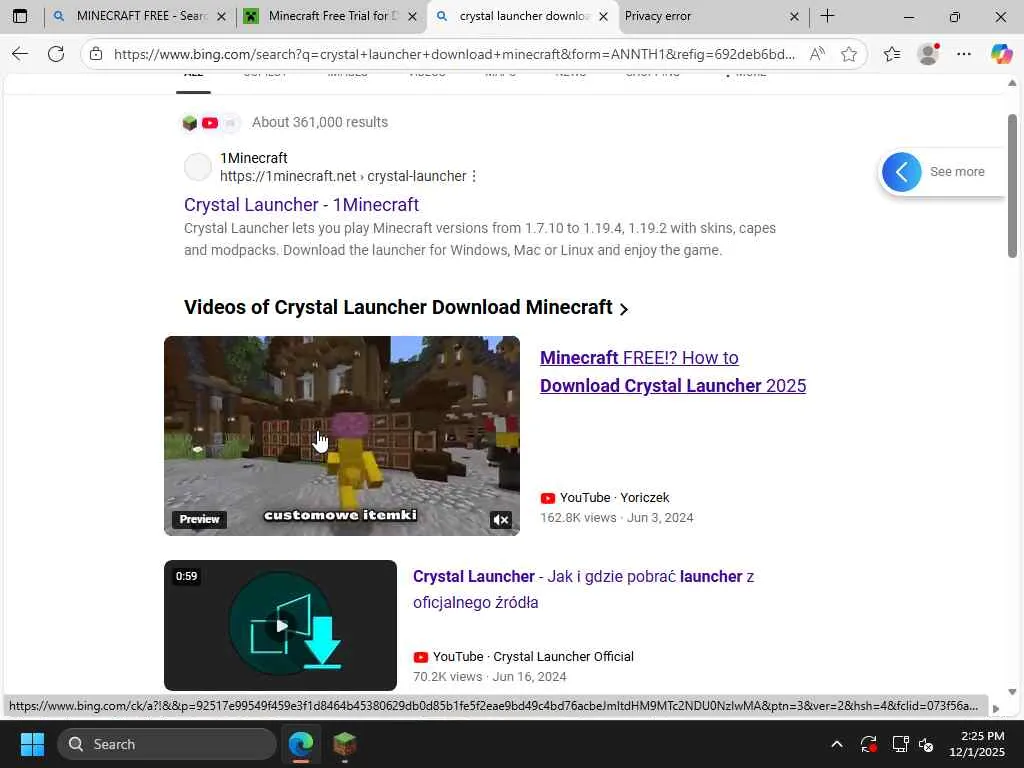Click About 361,000 results text
Screen dimensions: 1024x768
click(x=320, y=122)
